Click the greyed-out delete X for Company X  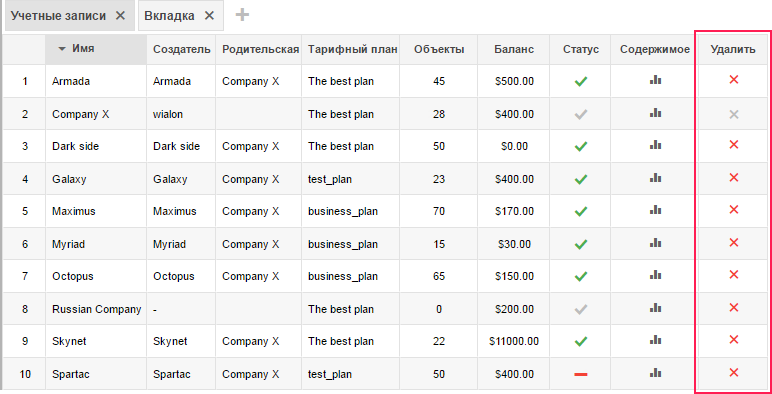tap(734, 115)
